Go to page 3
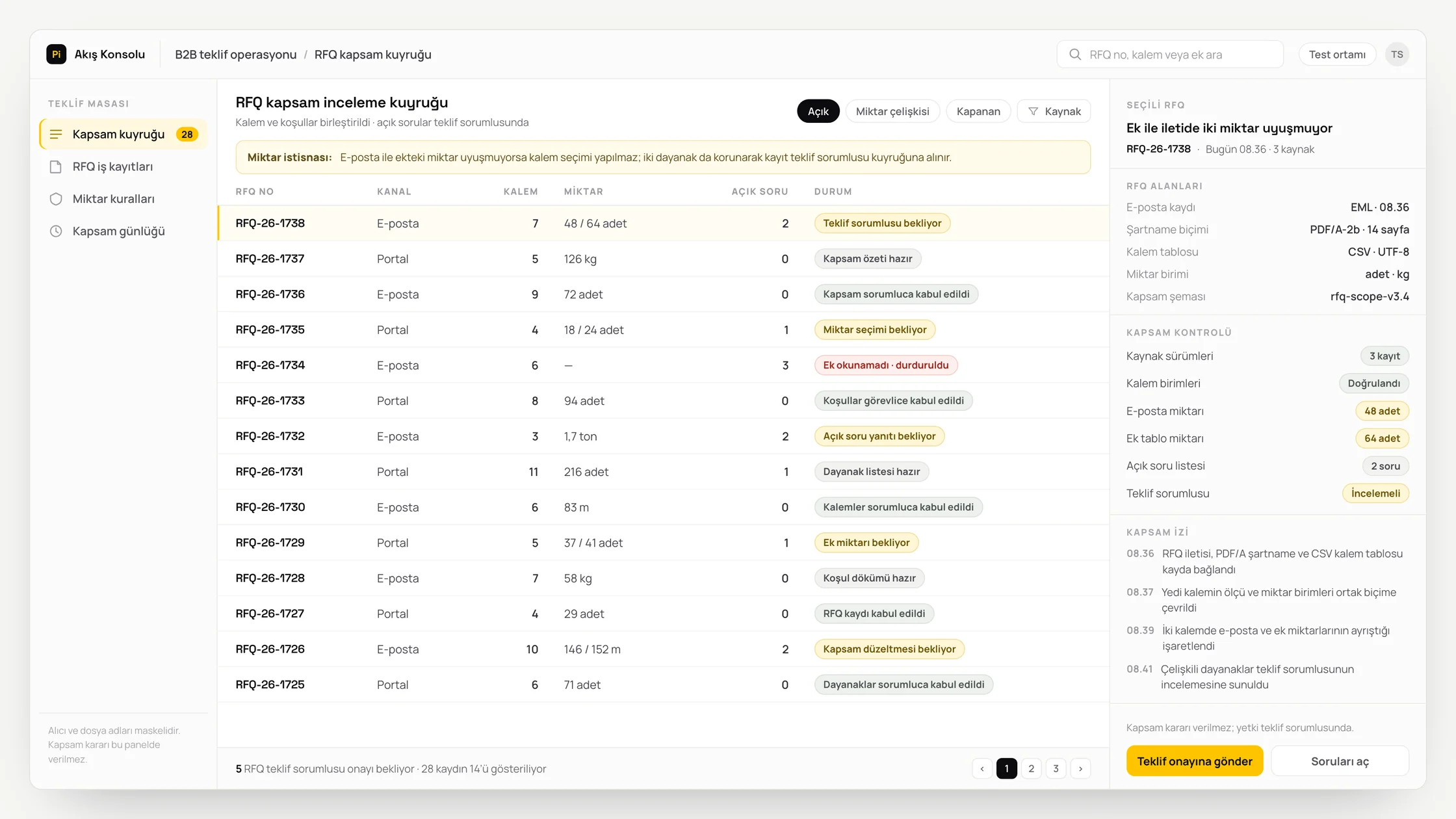1456x819 pixels. click(x=1056, y=769)
